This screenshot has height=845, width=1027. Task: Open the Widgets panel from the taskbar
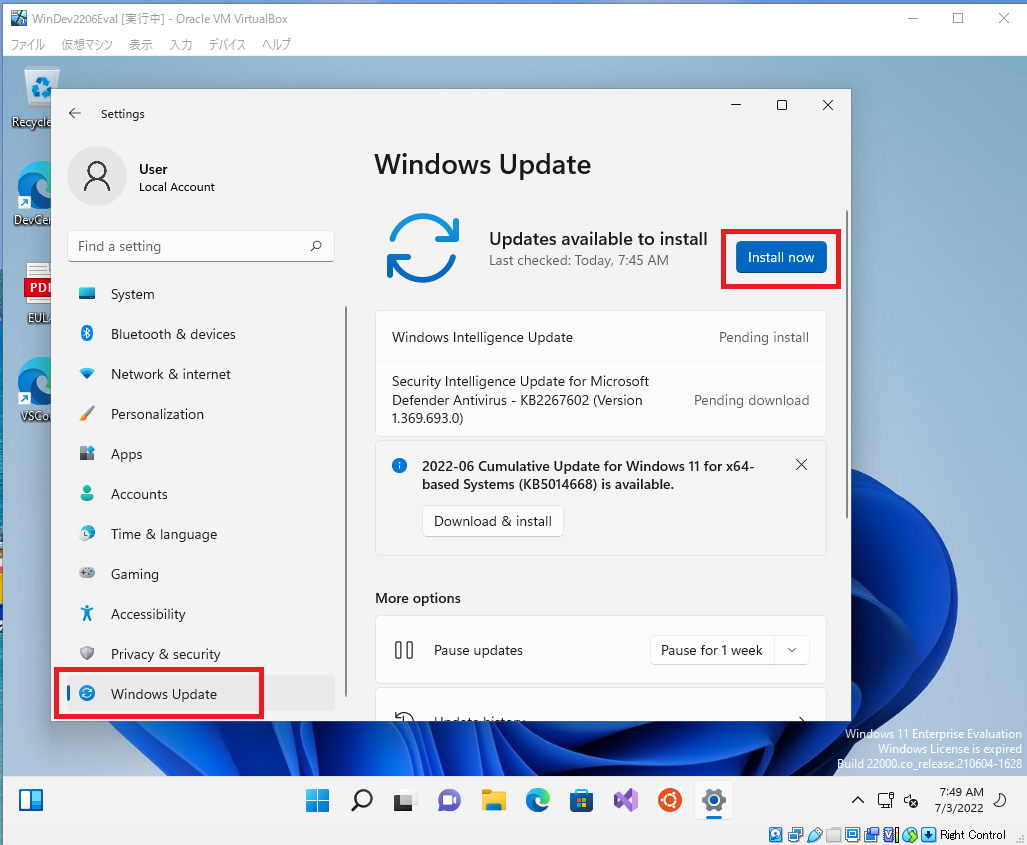tap(31, 800)
